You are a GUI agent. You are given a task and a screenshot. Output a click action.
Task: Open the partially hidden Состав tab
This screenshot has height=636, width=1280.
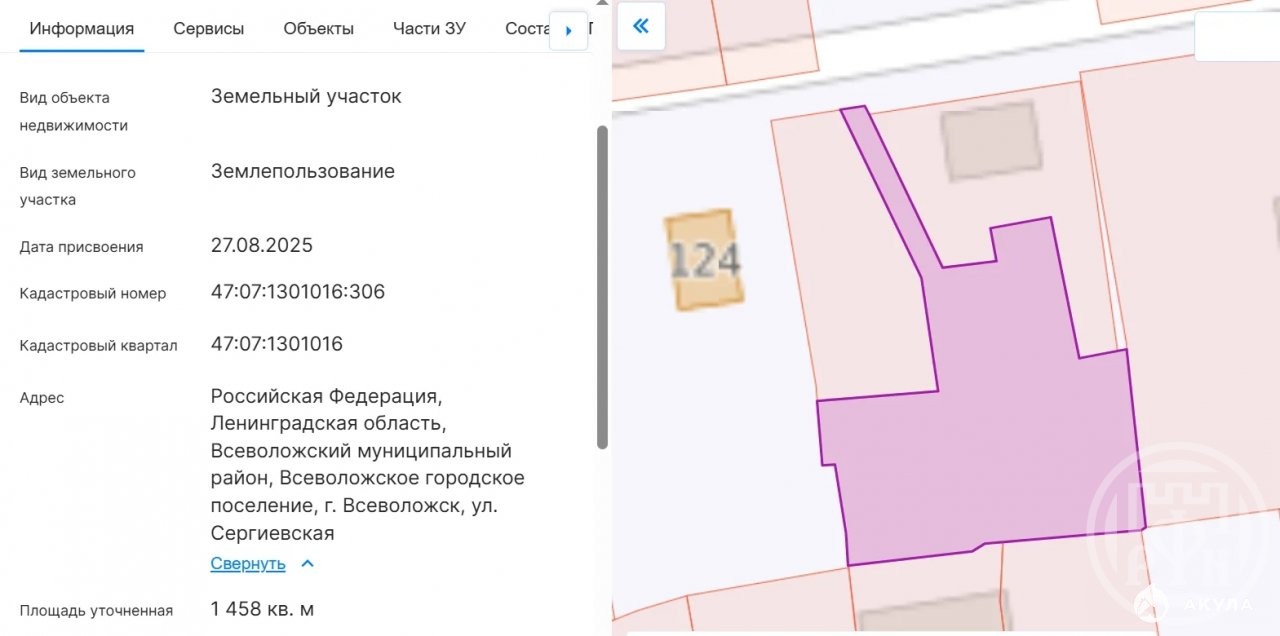[x=527, y=28]
